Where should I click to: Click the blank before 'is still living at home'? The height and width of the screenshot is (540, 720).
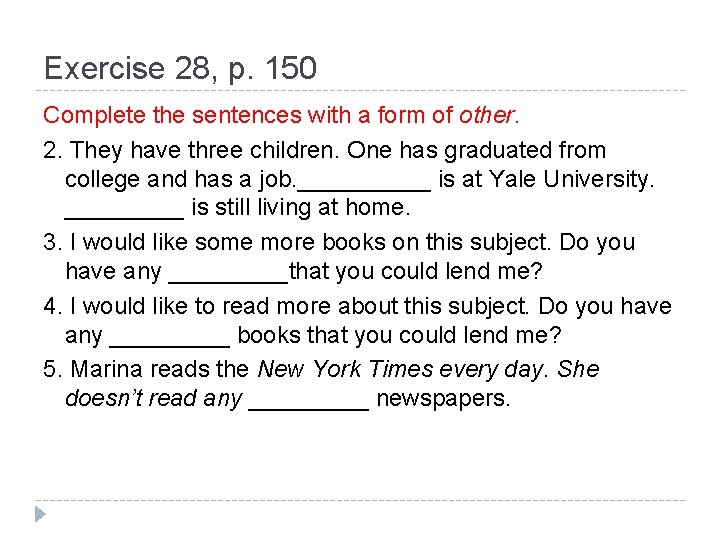click(124, 212)
